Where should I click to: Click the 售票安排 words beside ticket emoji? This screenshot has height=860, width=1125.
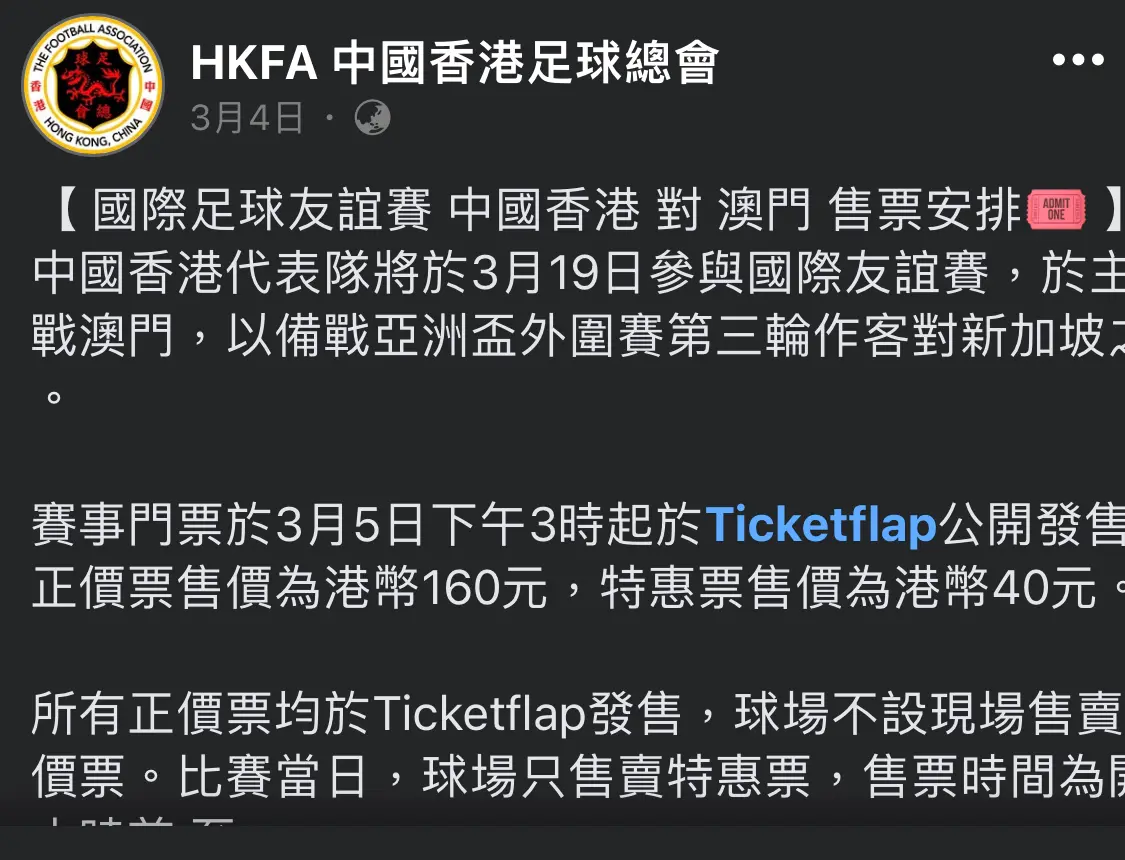(925, 209)
